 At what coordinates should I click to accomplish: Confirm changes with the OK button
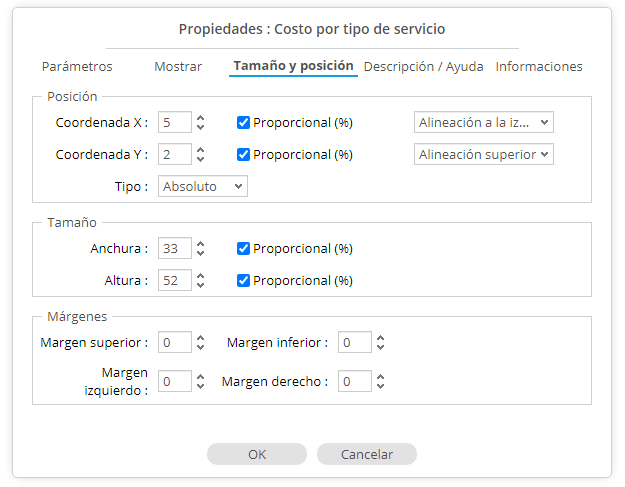point(257,454)
